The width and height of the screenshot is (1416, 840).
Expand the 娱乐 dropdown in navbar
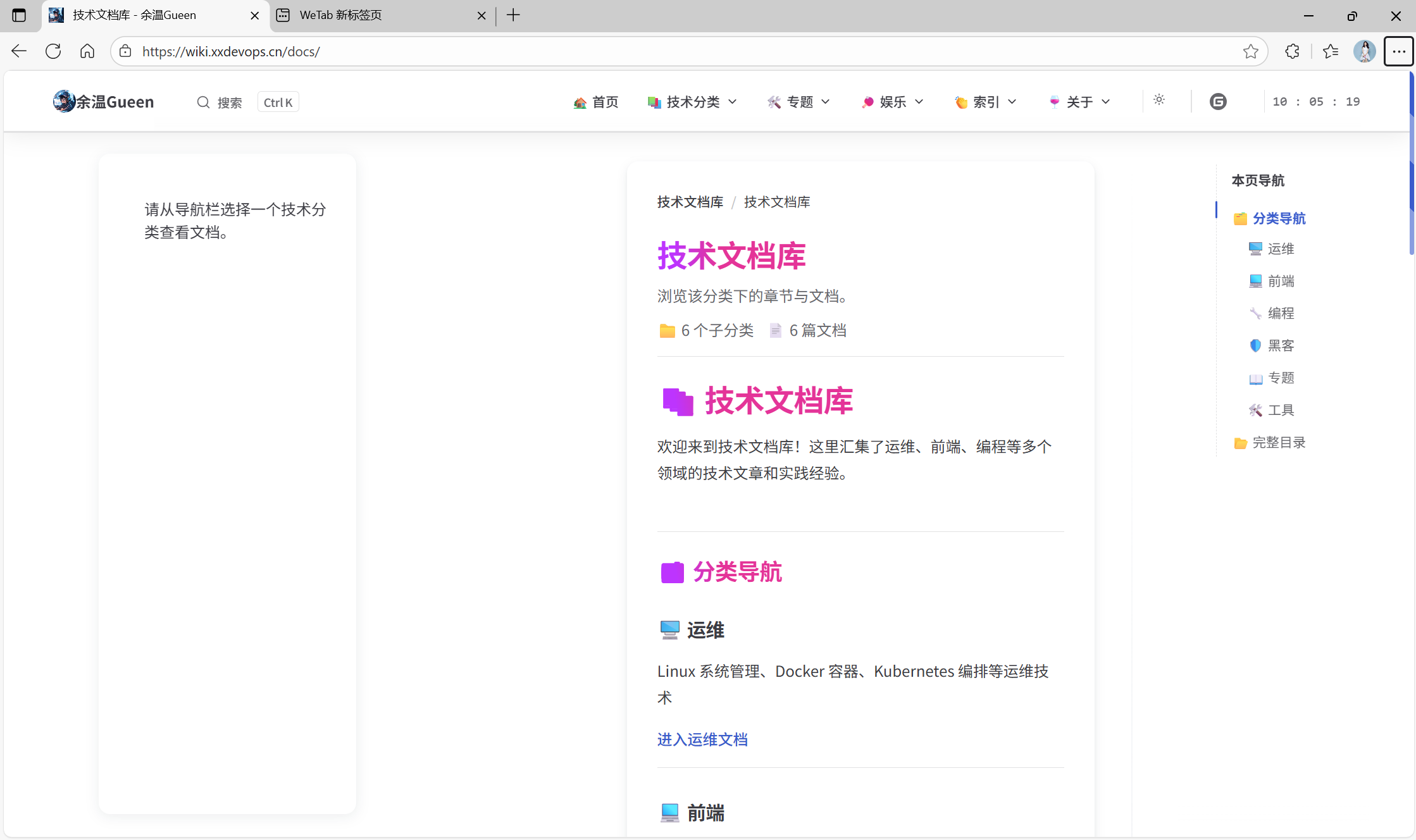click(892, 102)
